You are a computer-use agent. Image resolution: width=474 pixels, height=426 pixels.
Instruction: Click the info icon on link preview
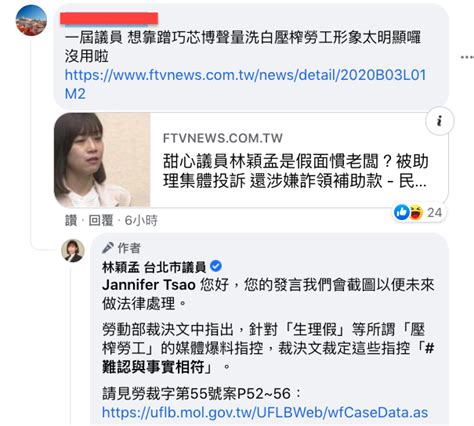click(440, 121)
